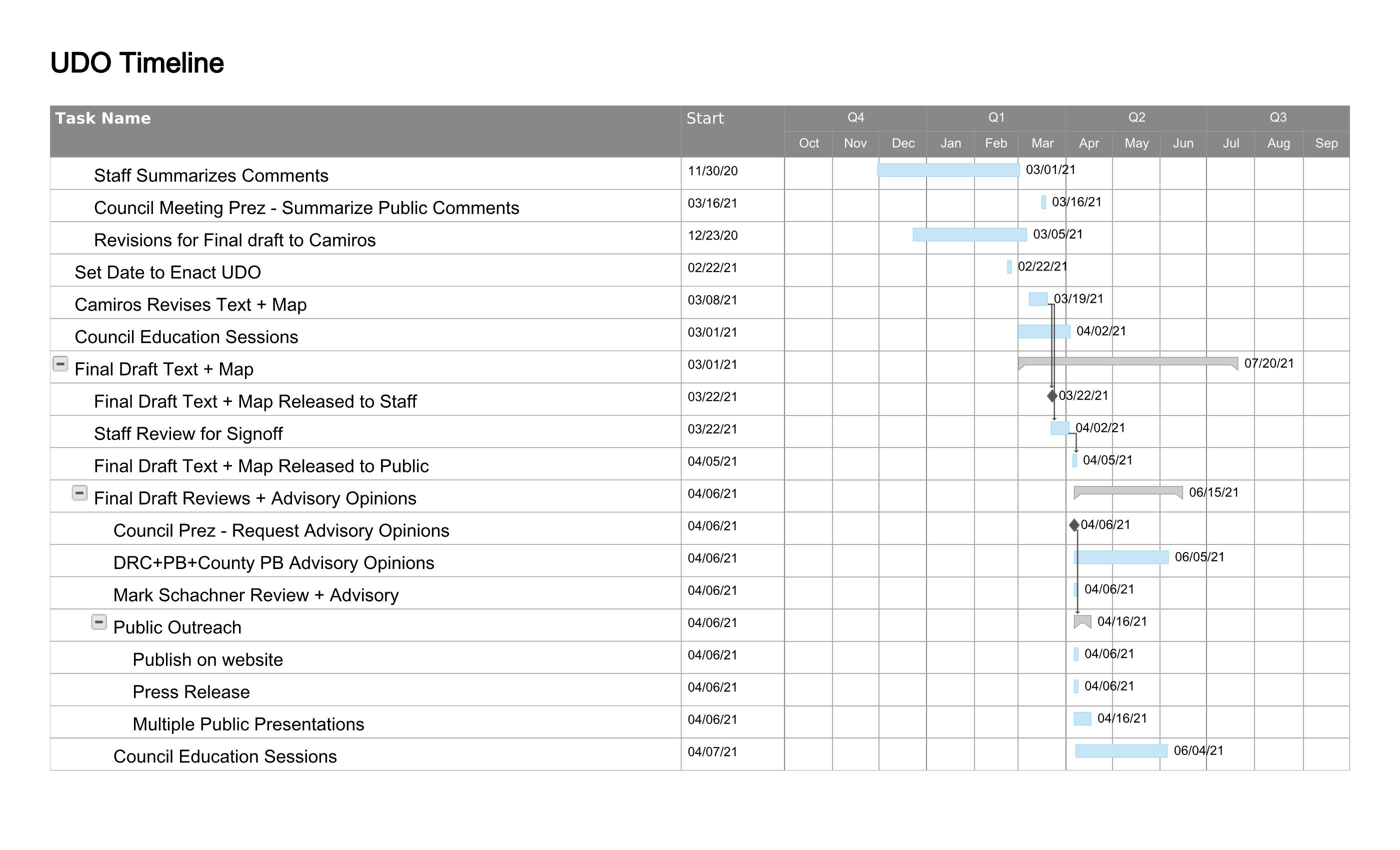Collapse Final Draft Reviews + Advisory Opinions group
The image size is (1400, 850).
tap(79, 492)
